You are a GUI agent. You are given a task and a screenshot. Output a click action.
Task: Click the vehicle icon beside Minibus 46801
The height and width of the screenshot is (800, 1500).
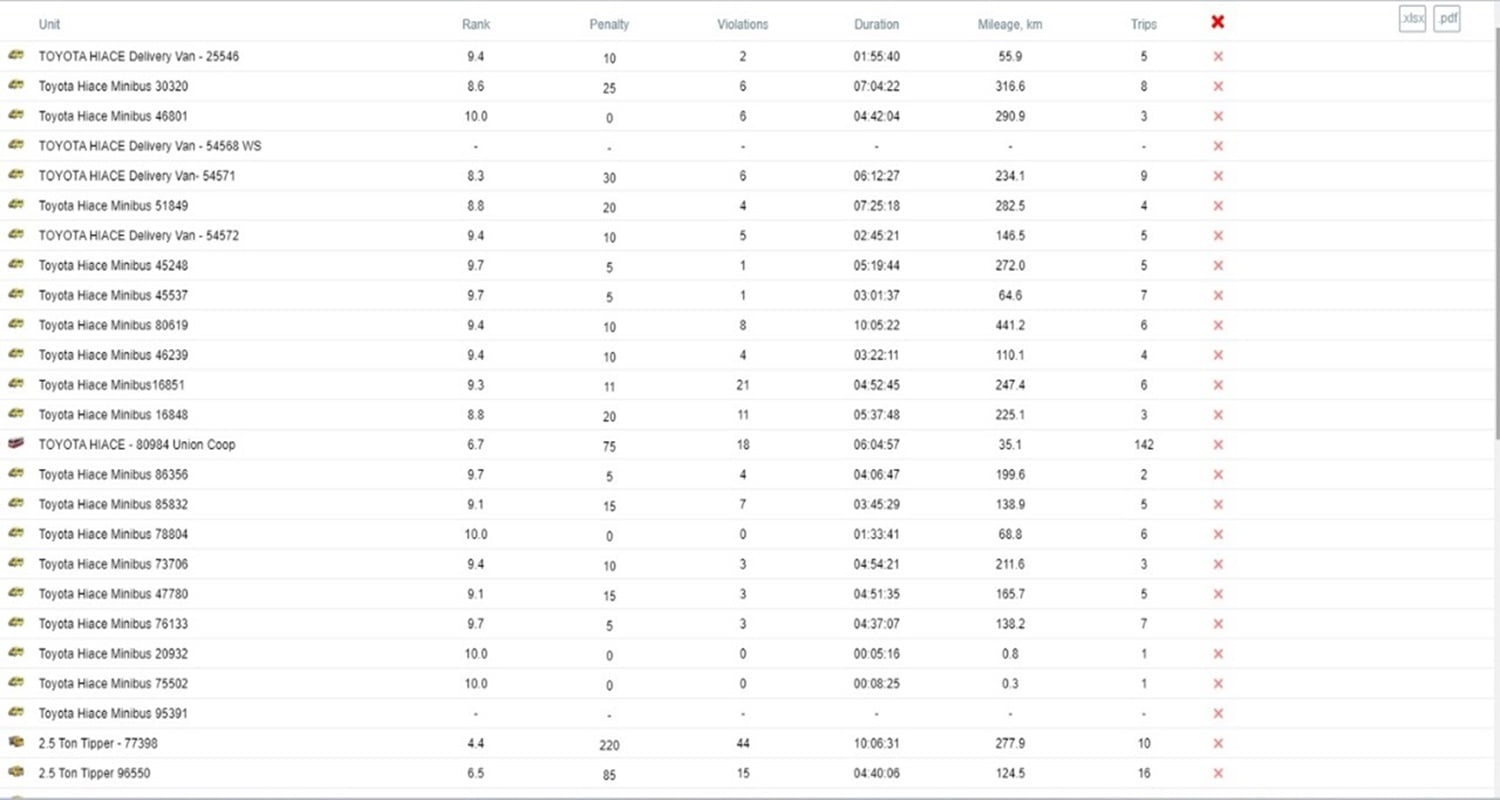pos(15,116)
